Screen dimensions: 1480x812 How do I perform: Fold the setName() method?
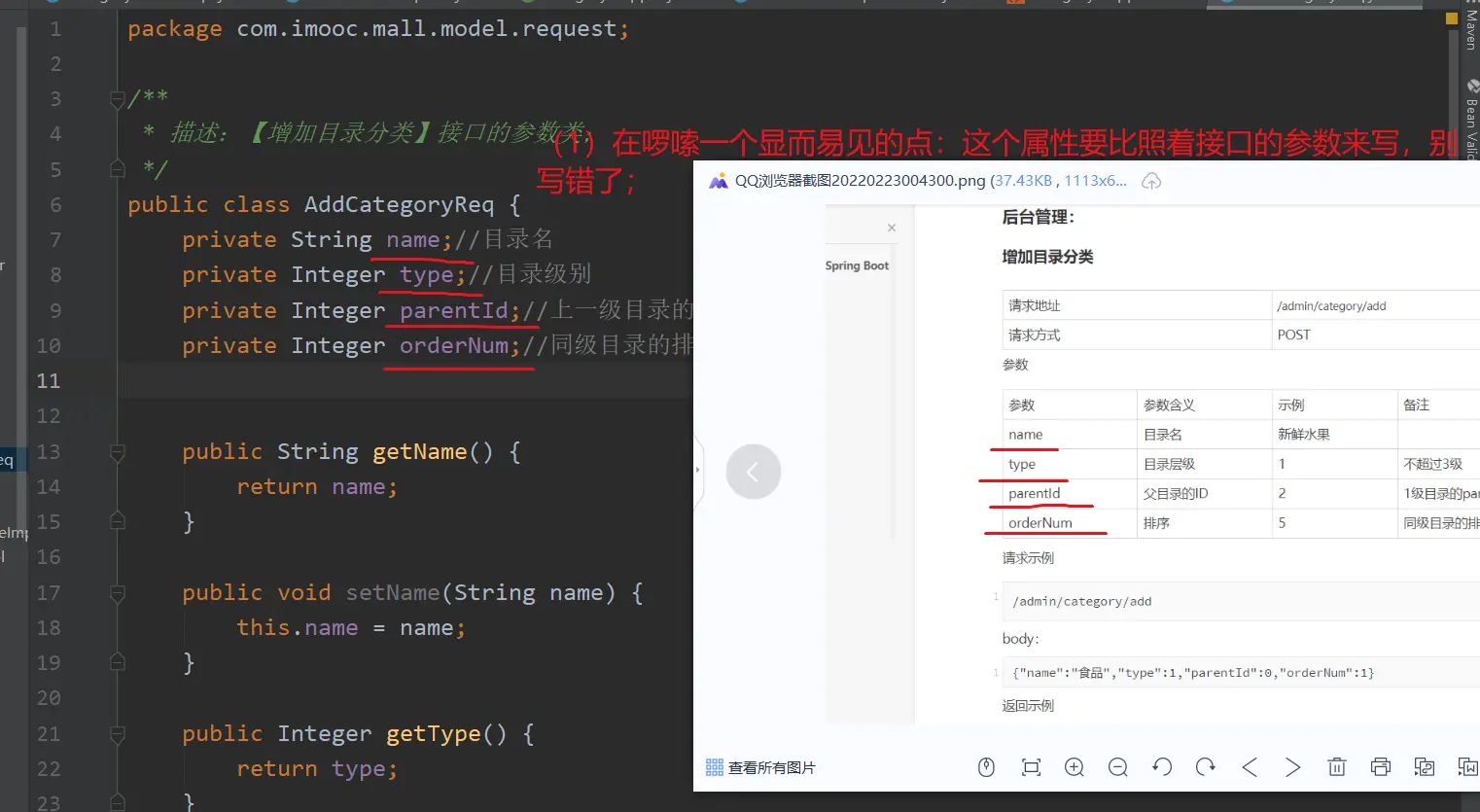coord(118,593)
